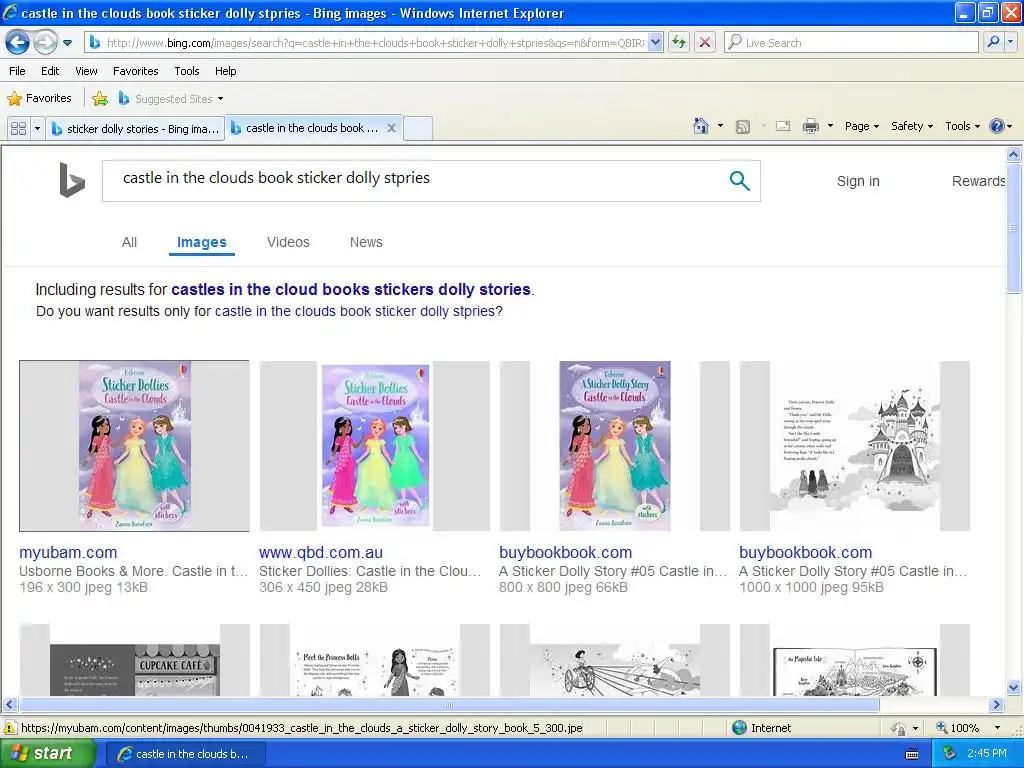The width and height of the screenshot is (1024, 768).
Task: Click the Print icon
Action: [x=810, y=127]
